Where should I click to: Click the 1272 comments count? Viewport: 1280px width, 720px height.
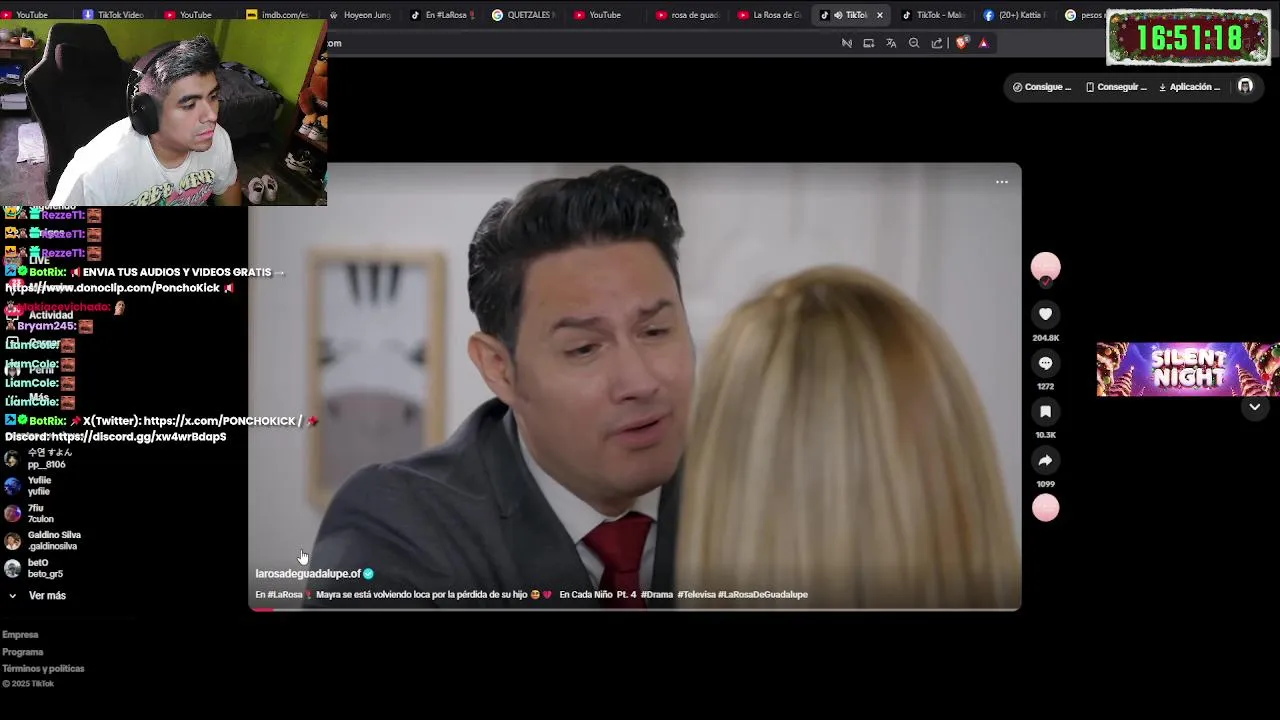tap(1045, 386)
